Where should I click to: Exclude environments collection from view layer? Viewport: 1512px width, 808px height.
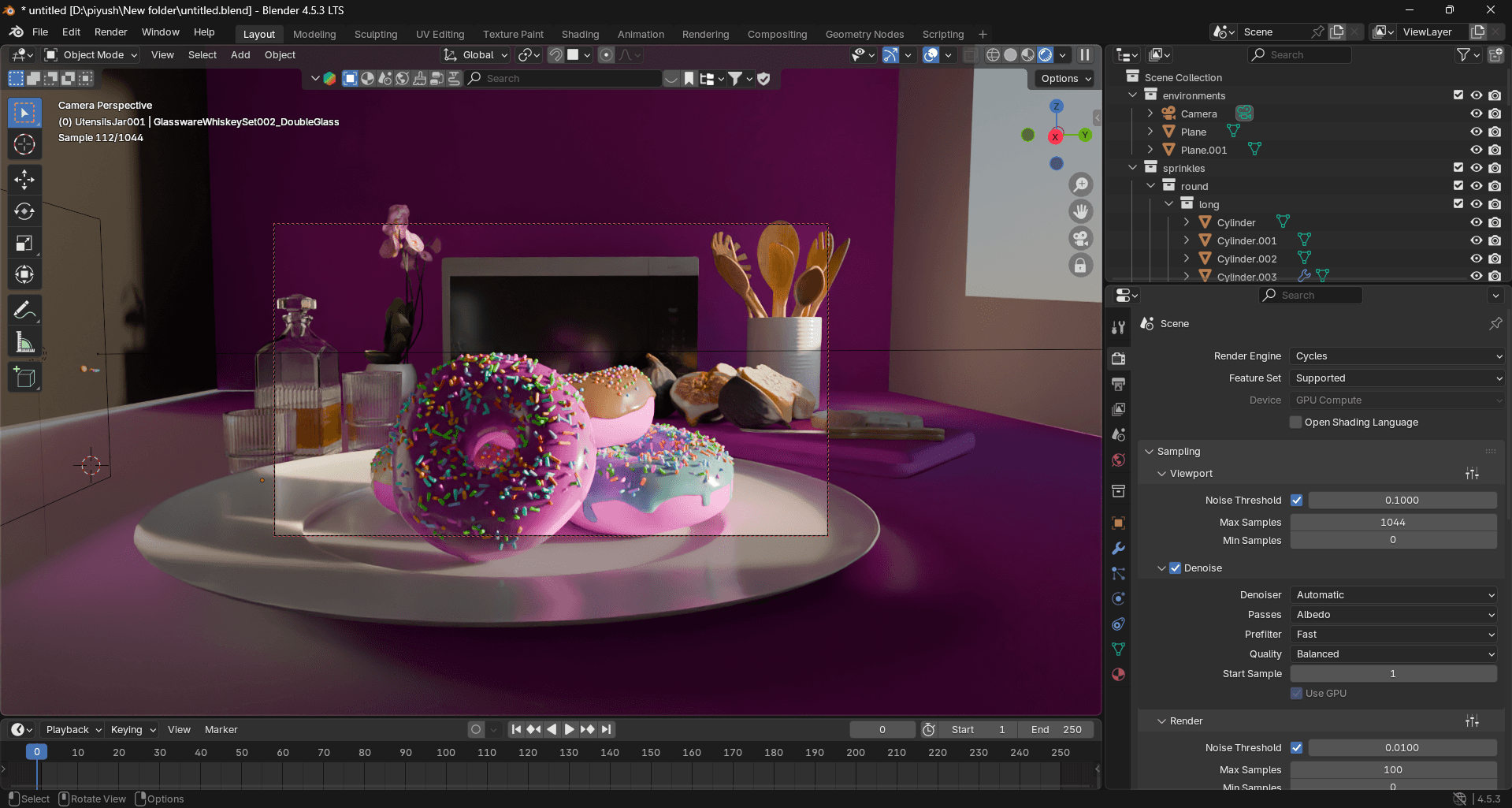1458,95
